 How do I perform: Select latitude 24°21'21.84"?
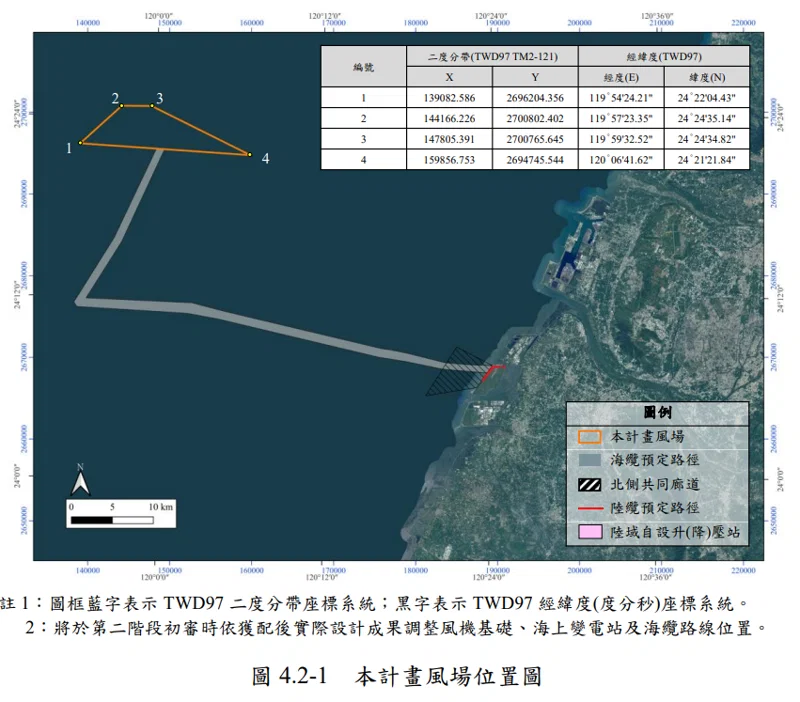click(707, 160)
